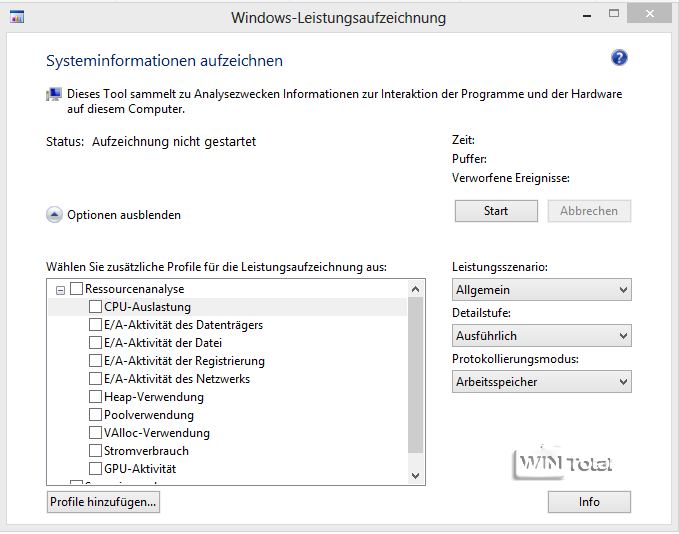Viewport: 679px width, 534px height.
Task: Click the profile list scroll up arrow
Action: pyautogui.click(x=415, y=289)
